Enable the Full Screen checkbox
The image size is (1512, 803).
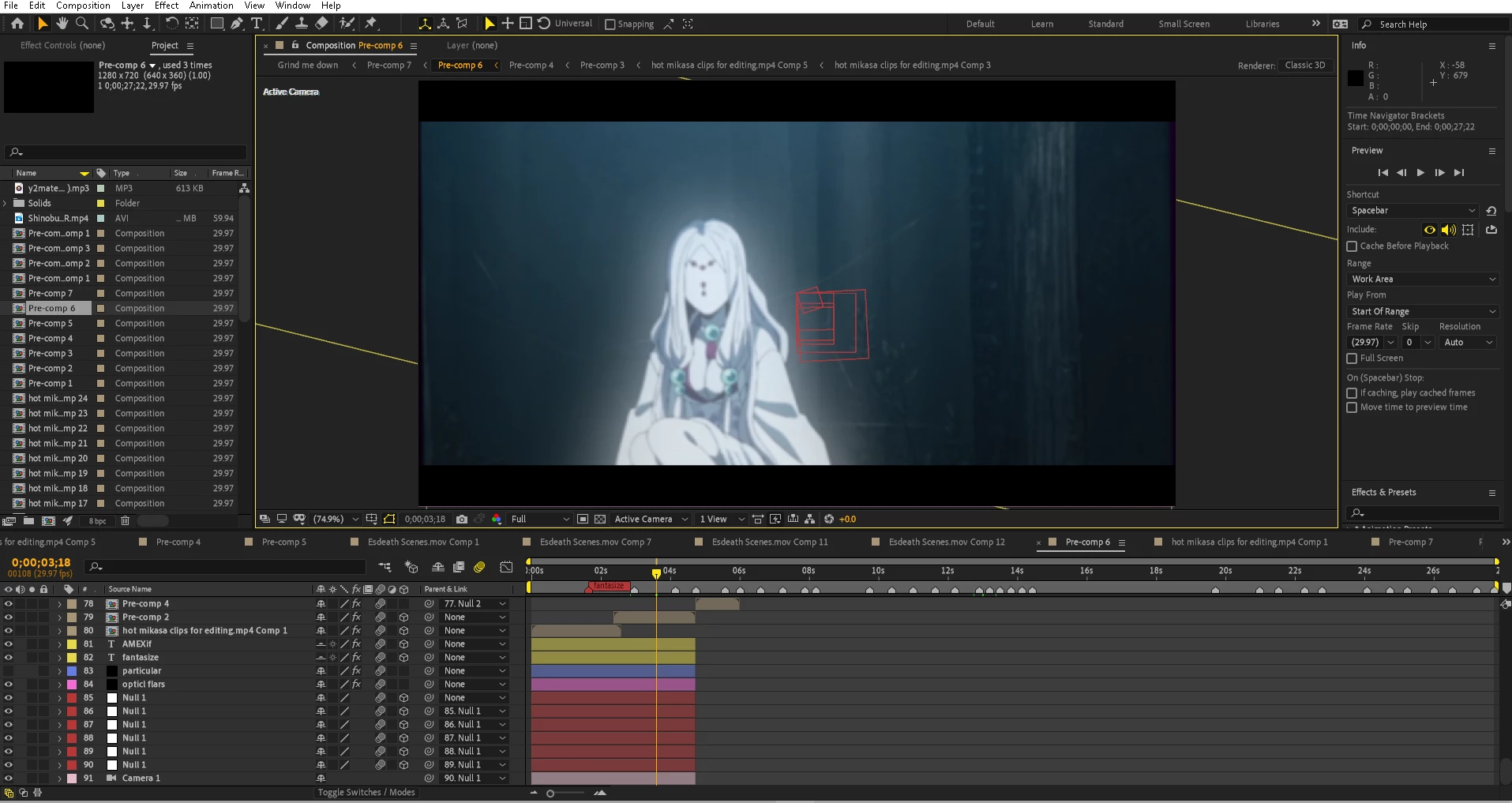(x=1352, y=358)
